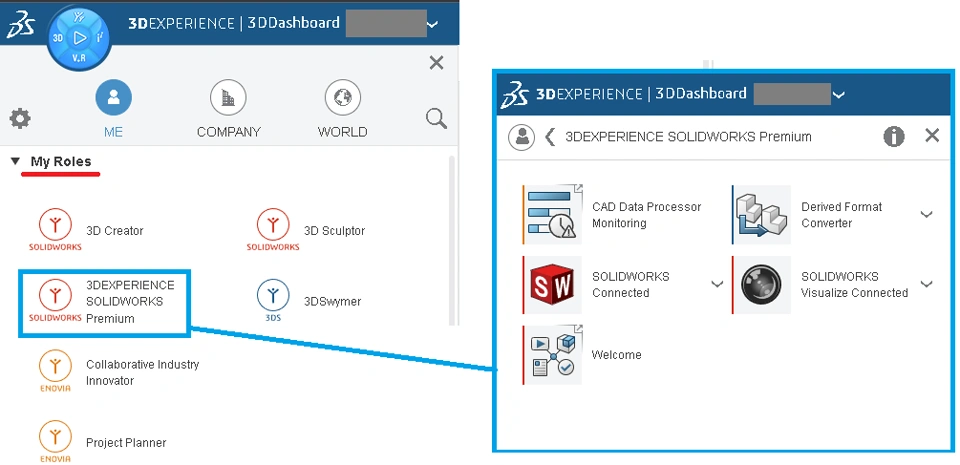Select the Project Planner role icon
This screenshot has height=465, width=960.
click(x=55, y=442)
